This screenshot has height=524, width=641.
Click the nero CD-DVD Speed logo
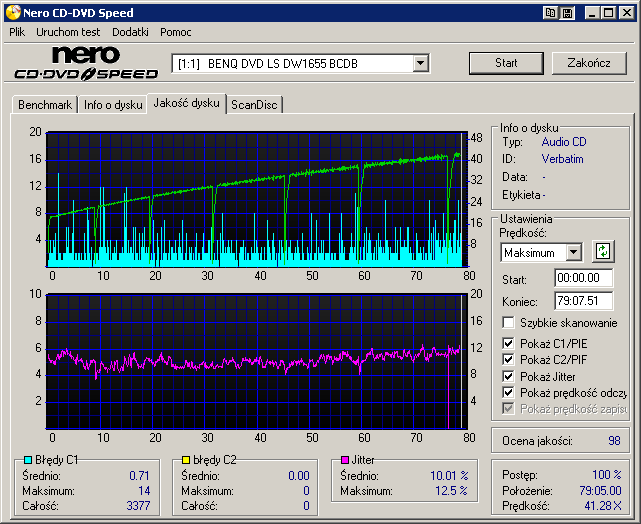coord(86,63)
